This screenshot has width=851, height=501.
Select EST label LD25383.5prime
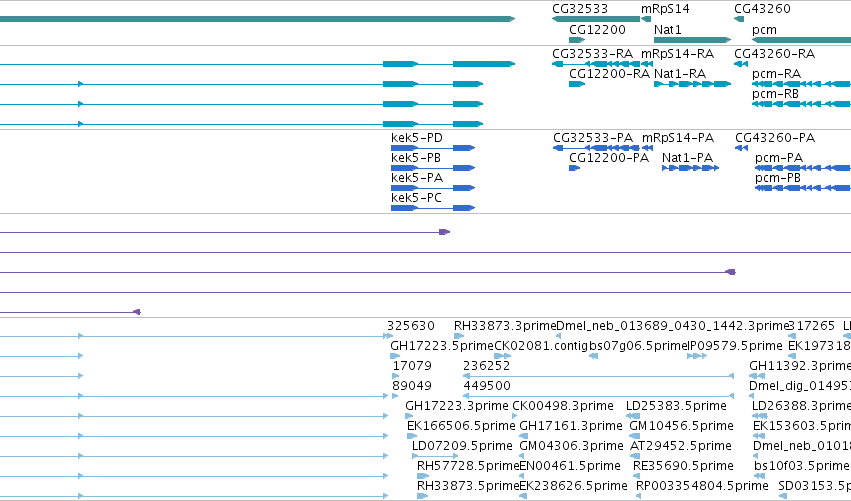click(x=676, y=407)
